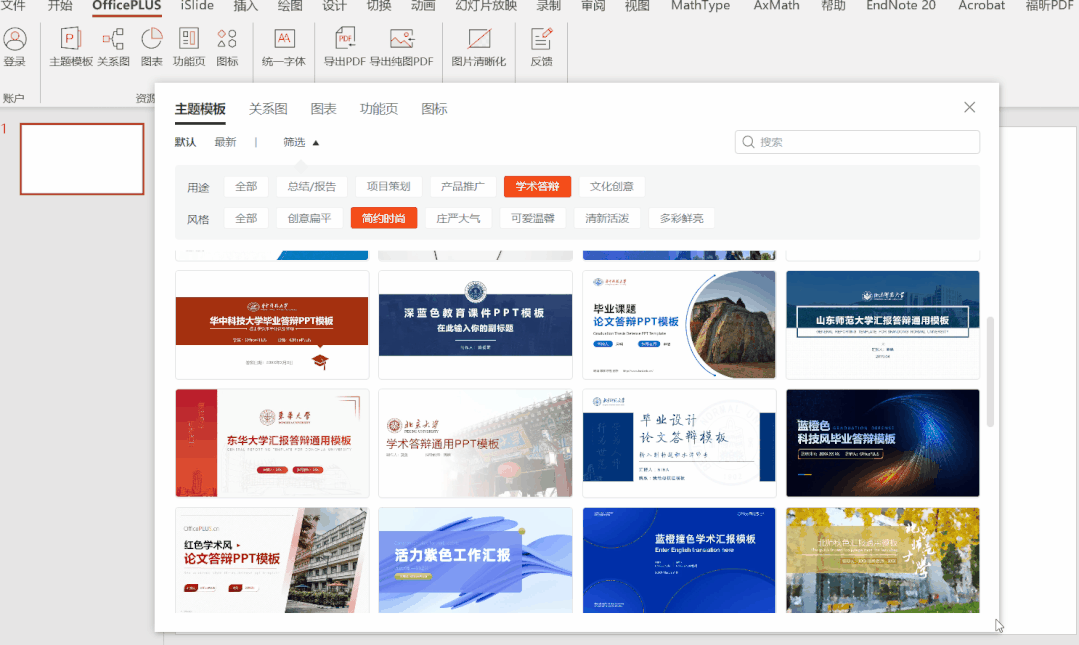Select the 产品推广 usage filter
Screen dimensions: 1079x645
tap(462, 187)
